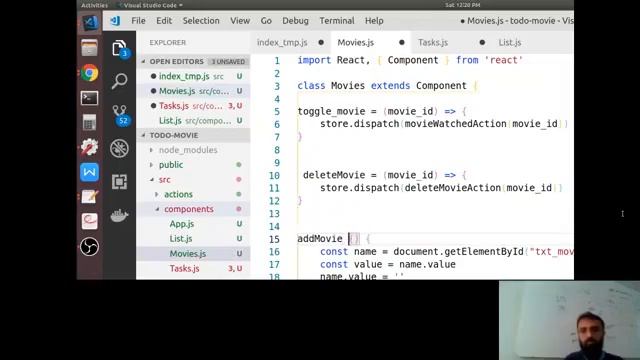Image resolution: width=640 pixels, height=360 pixels.
Task: Open the Search activity bar icon
Action: tap(119, 81)
